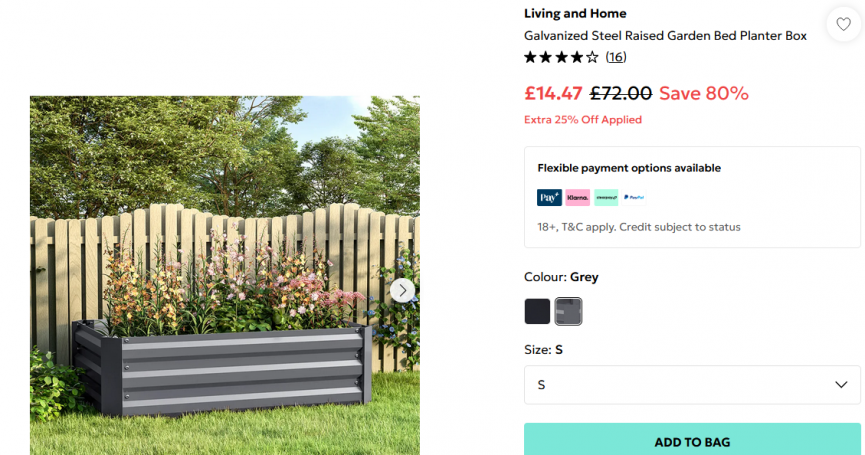Click the star rating icons
865x455 pixels.
coord(561,57)
